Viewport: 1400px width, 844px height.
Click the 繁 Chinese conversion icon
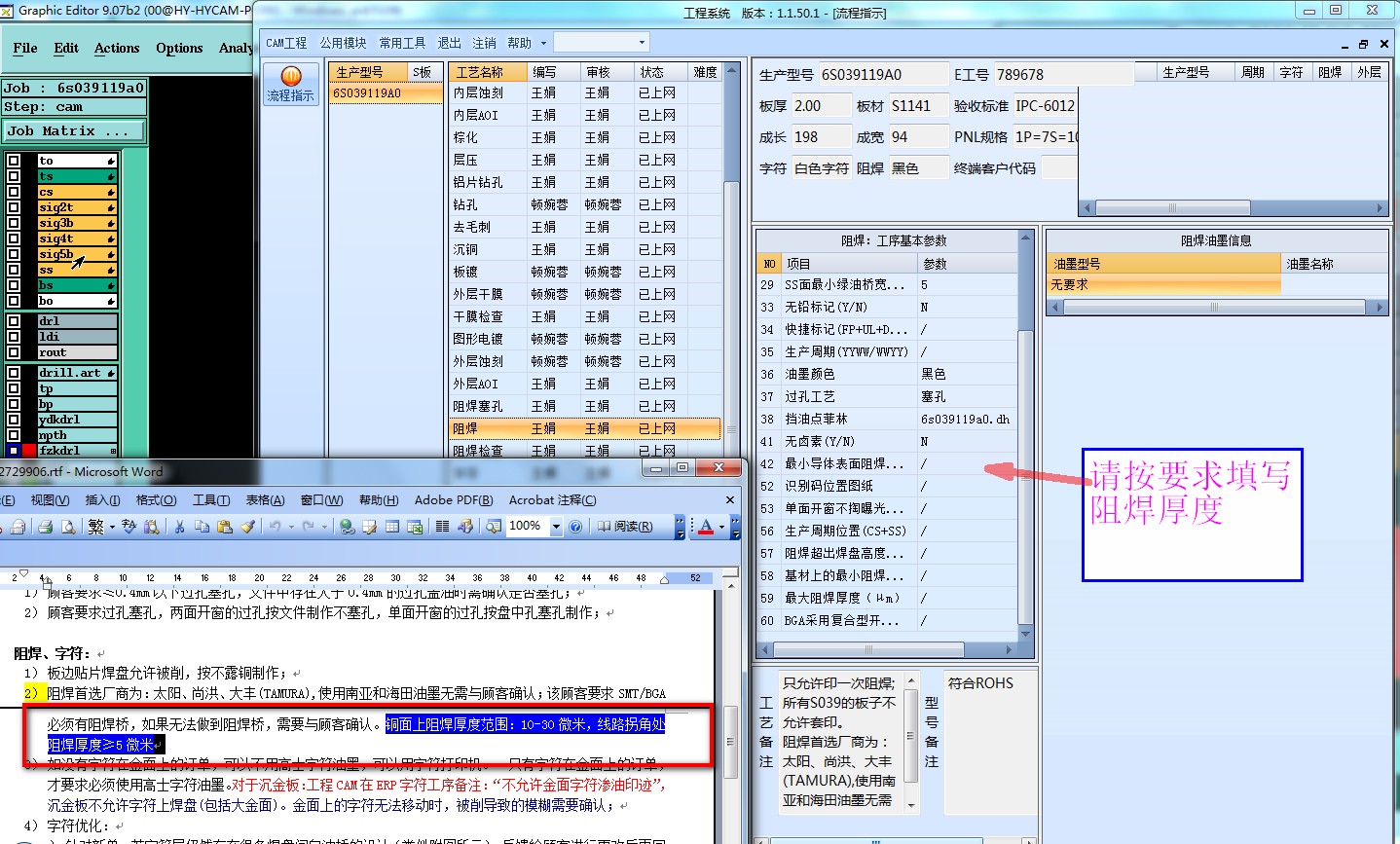95,527
